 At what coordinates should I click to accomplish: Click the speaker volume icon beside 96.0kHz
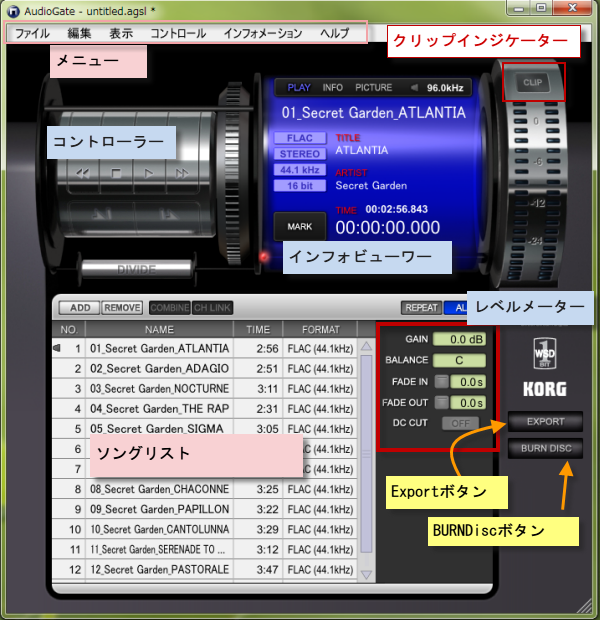(x=414, y=87)
